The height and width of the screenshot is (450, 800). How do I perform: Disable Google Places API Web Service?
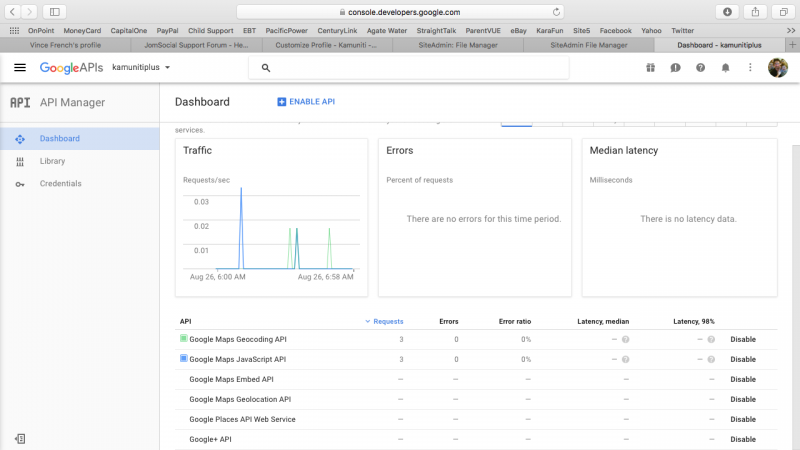click(743, 419)
